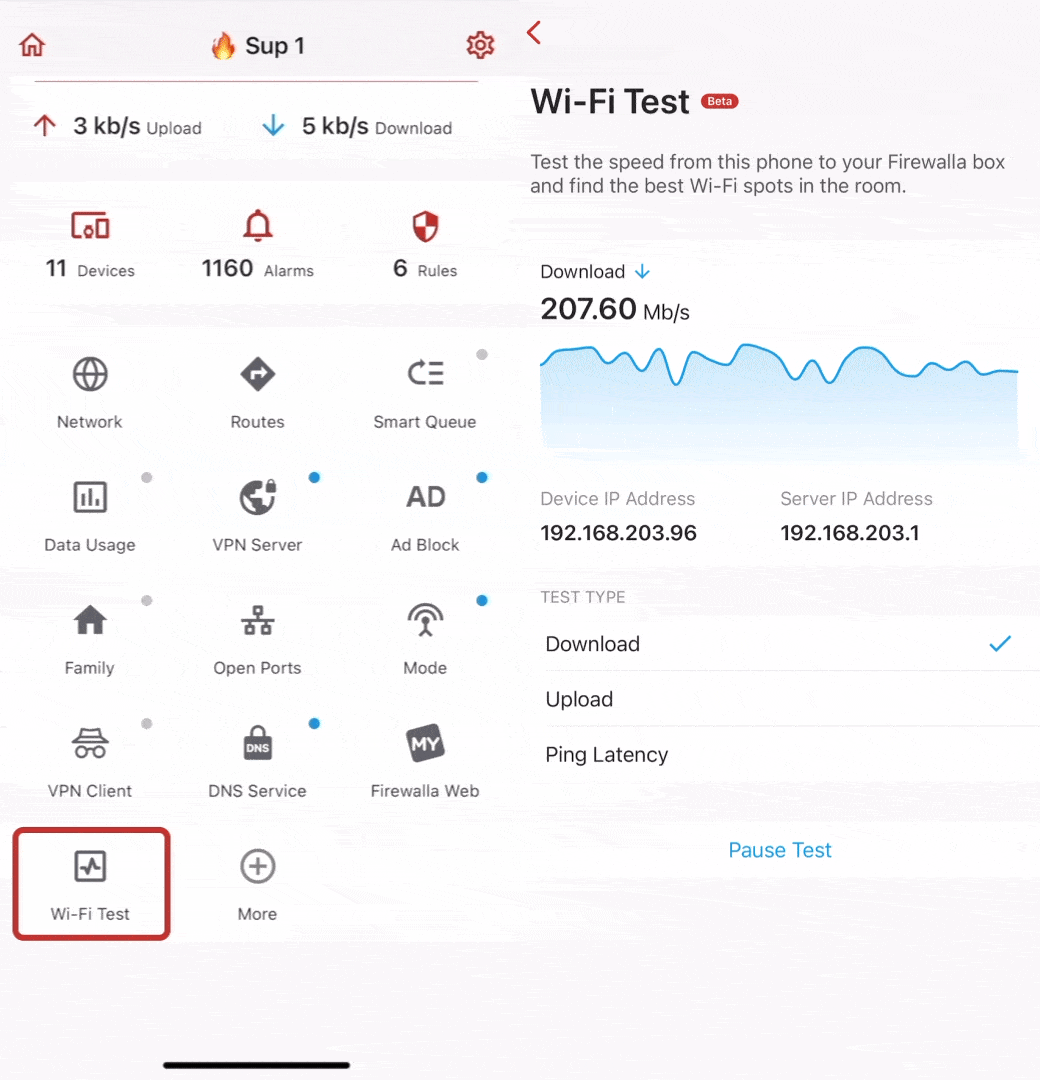Screen dimensions: 1040x1080
Task: Tap the 11 devices count
Action: click(x=56, y=268)
